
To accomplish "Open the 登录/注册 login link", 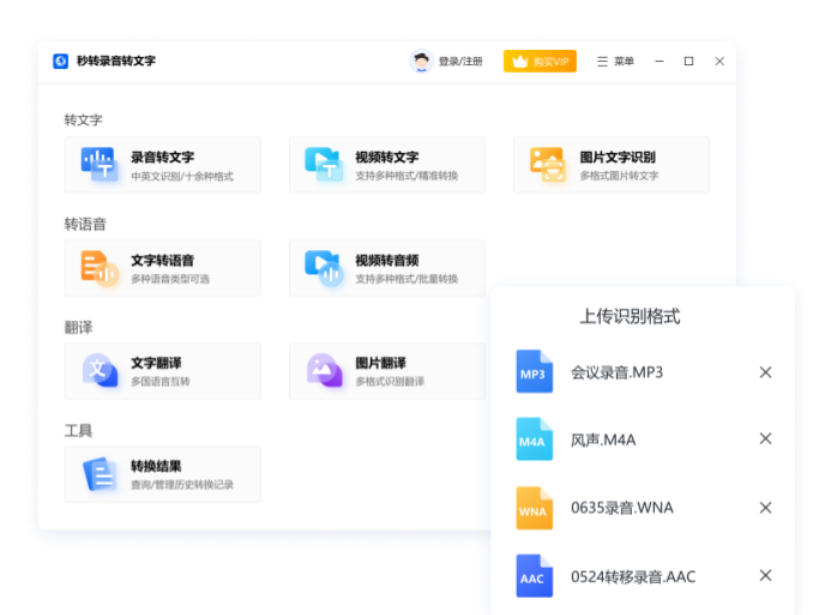I will click(460, 62).
